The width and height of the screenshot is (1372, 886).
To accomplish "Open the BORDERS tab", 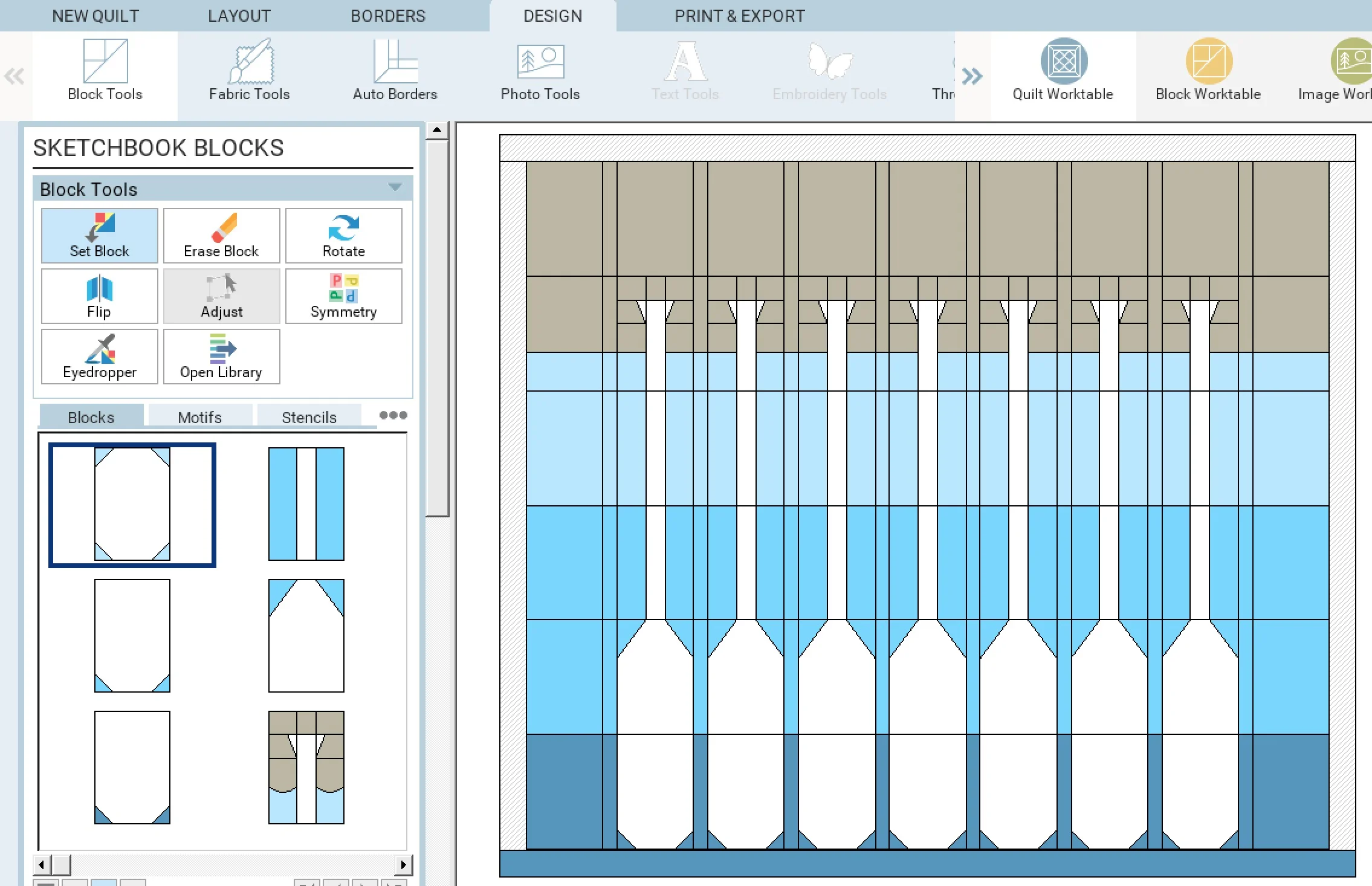I will click(388, 16).
